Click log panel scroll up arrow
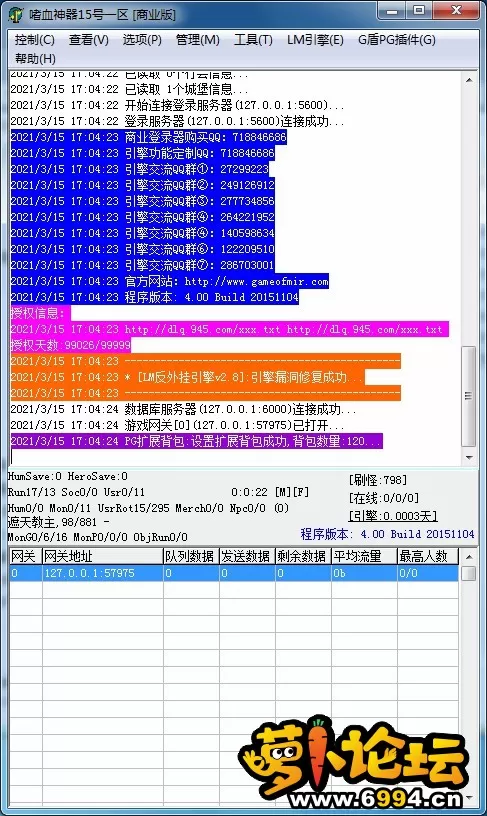This screenshot has height=816, width=487. [x=469, y=80]
